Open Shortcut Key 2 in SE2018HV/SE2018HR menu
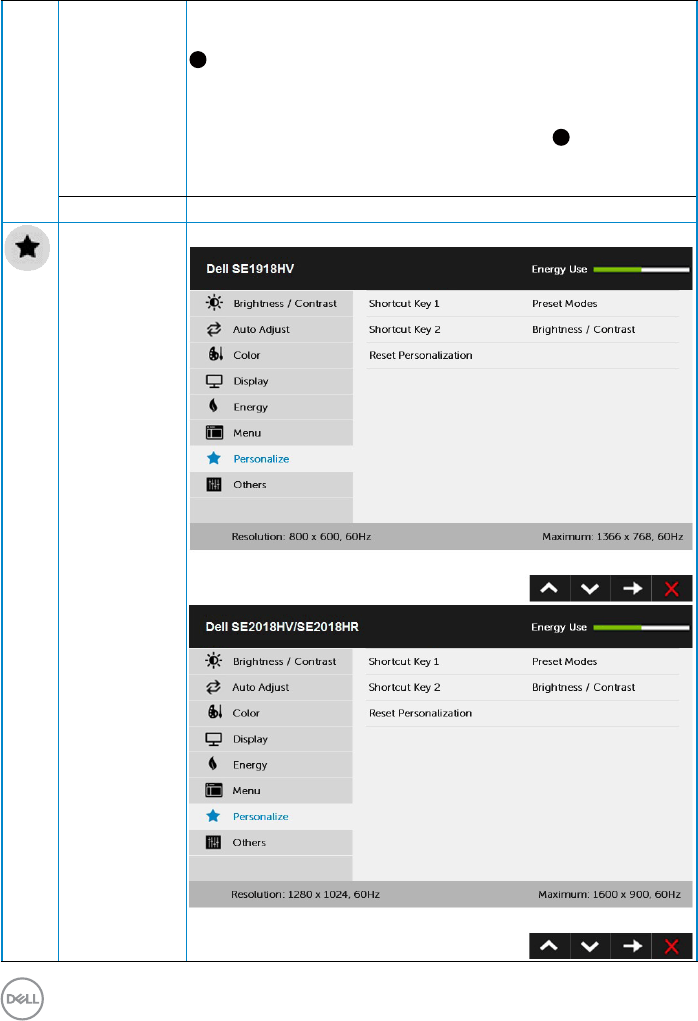 pyautogui.click(x=404, y=688)
